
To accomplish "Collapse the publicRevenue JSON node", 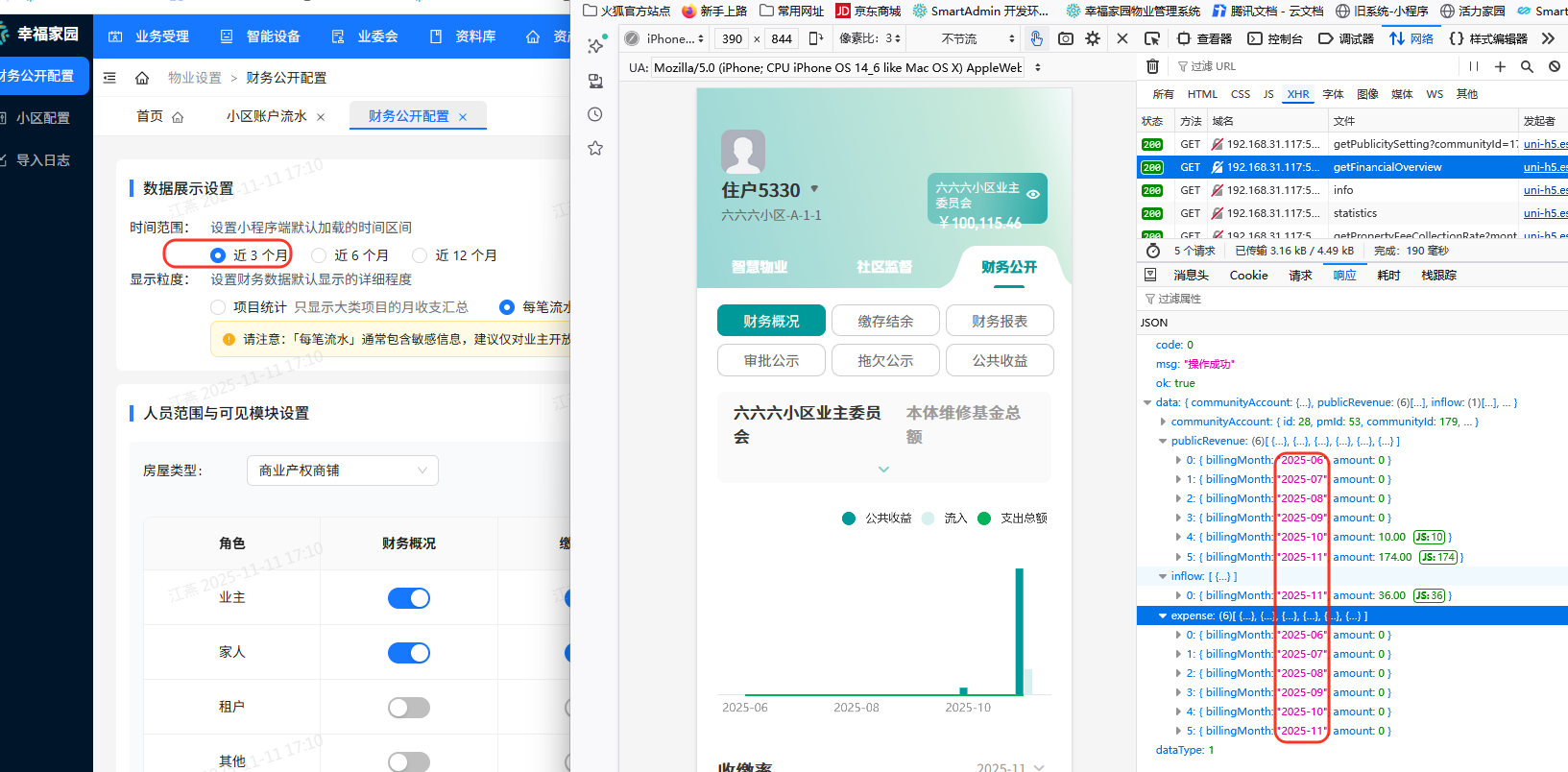I will (1163, 442).
